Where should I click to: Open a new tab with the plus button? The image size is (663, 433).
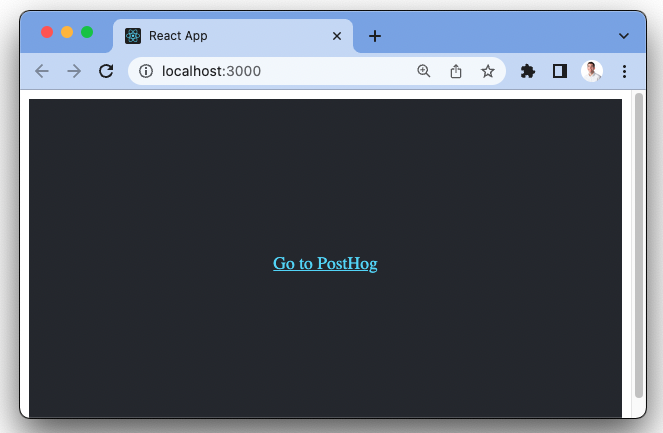pos(375,36)
